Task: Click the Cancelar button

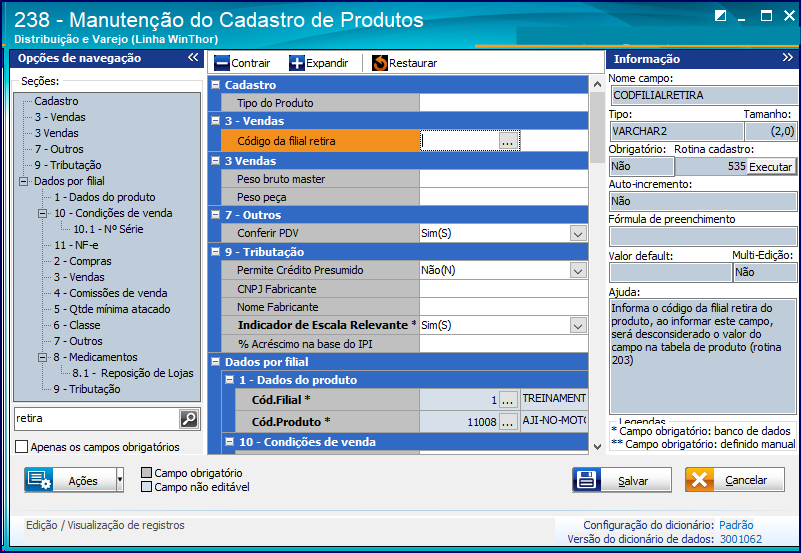Action: click(x=735, y=480)
